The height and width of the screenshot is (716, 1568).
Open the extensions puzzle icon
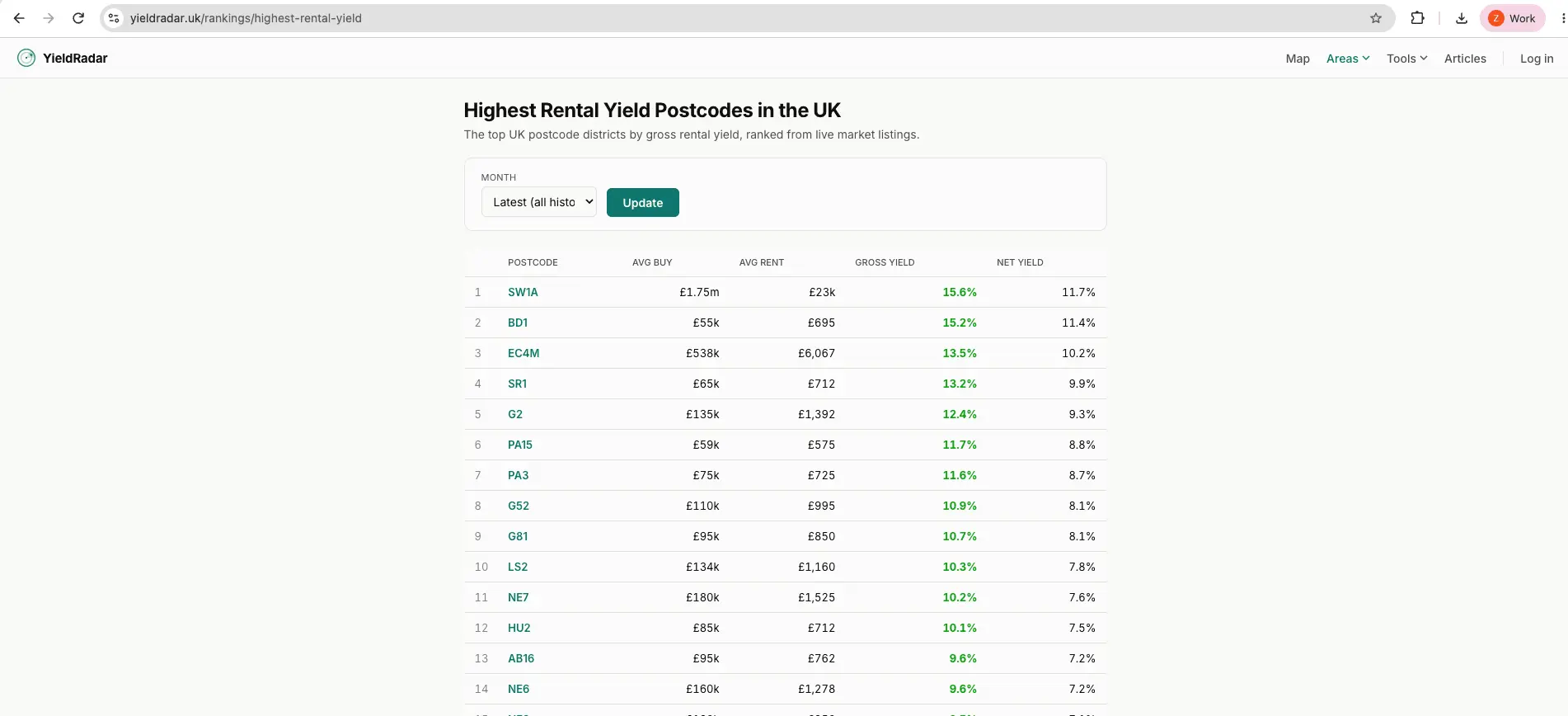click(1418, 18)
